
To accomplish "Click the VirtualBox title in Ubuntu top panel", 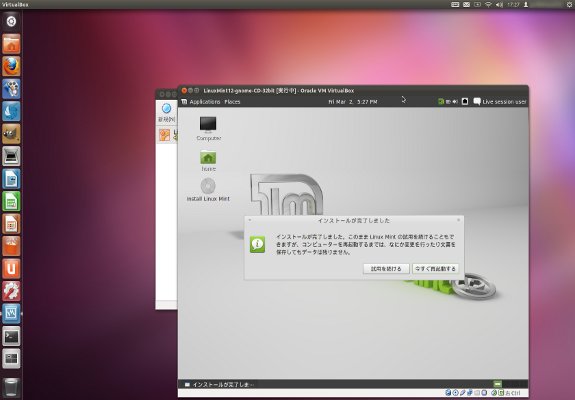I will tap(15, 4).
